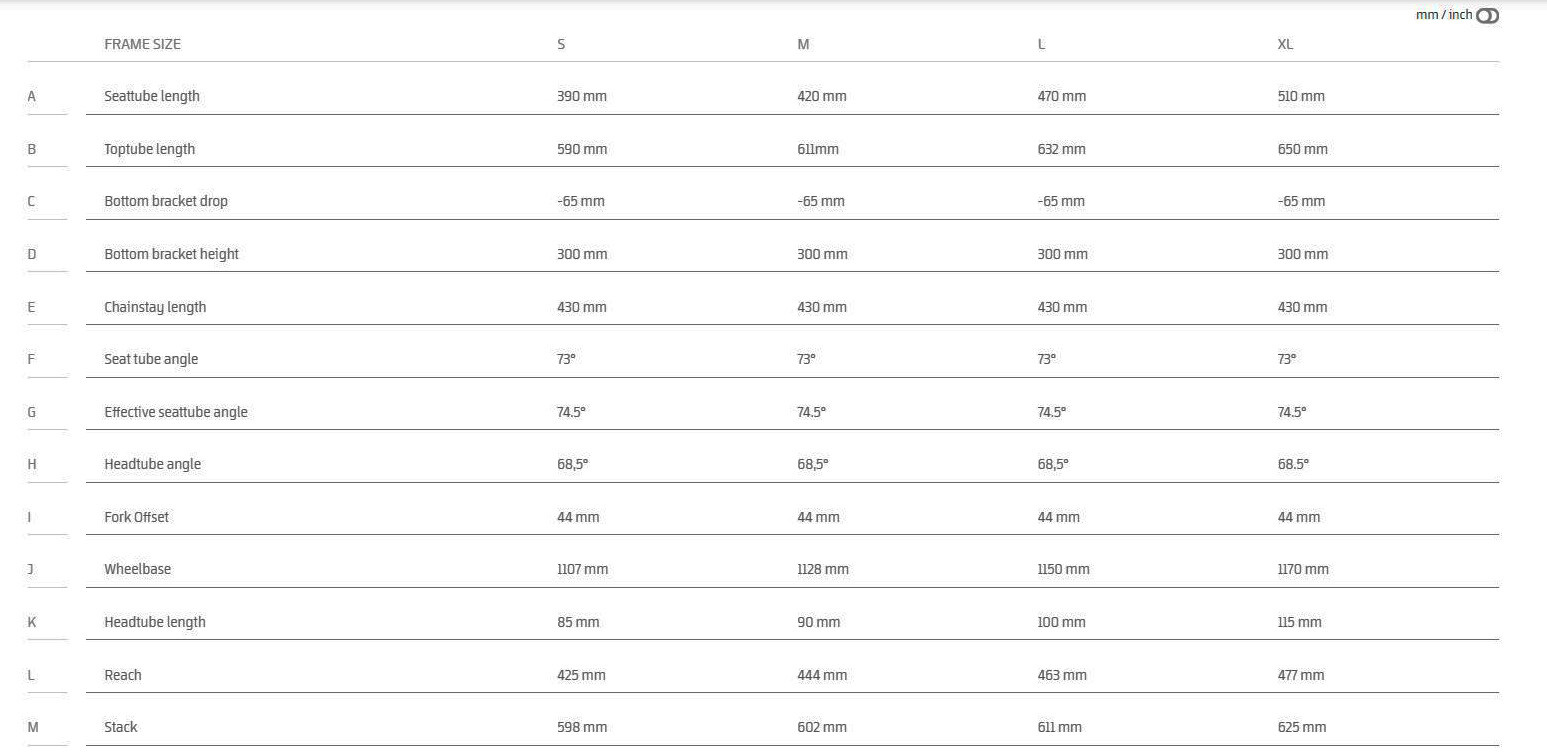Select the L frame size column header
This screenshot has width=1547, height=755.
coord(1041,44)
